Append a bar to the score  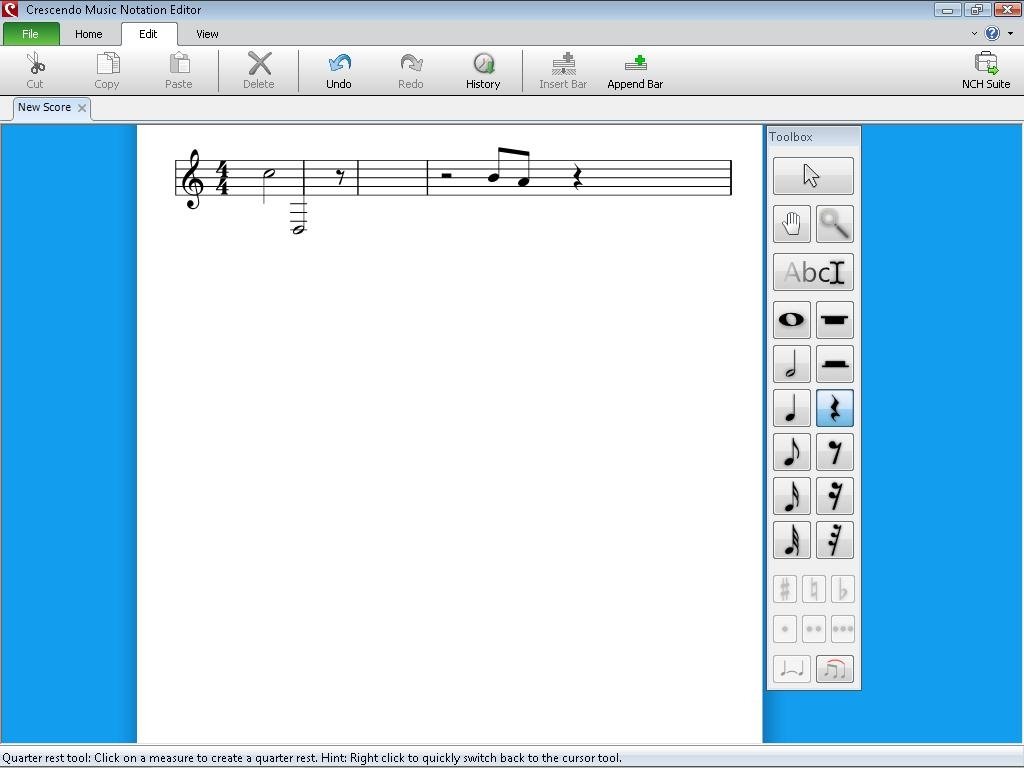pos(635,71)
